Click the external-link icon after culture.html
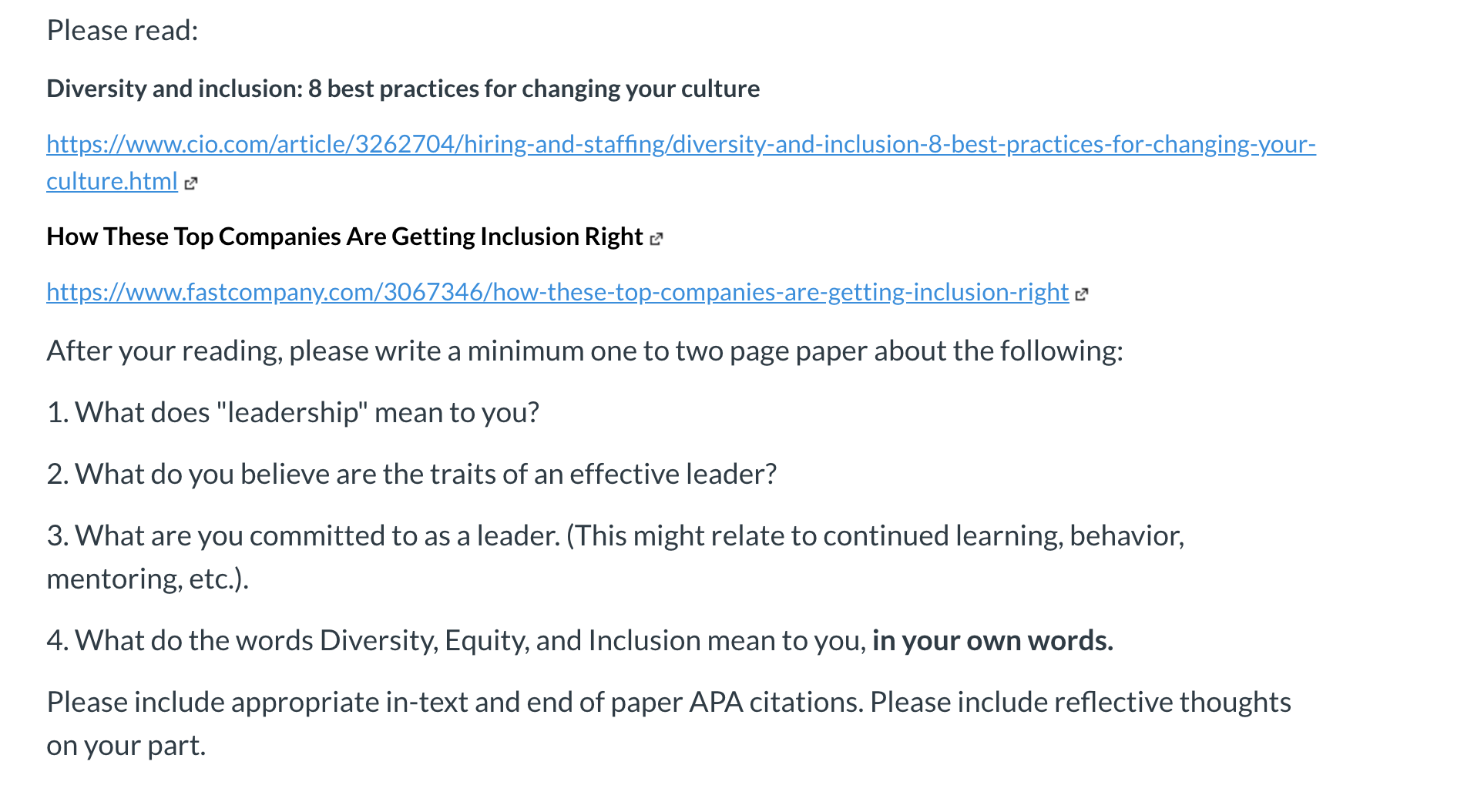This screenshot has width=1464, height=812. 191,183
